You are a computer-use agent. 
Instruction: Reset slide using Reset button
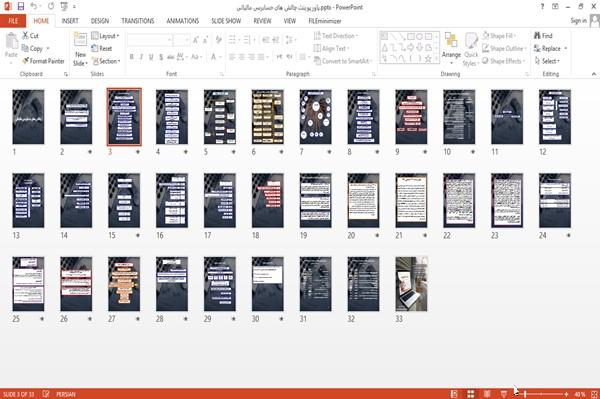102,48
